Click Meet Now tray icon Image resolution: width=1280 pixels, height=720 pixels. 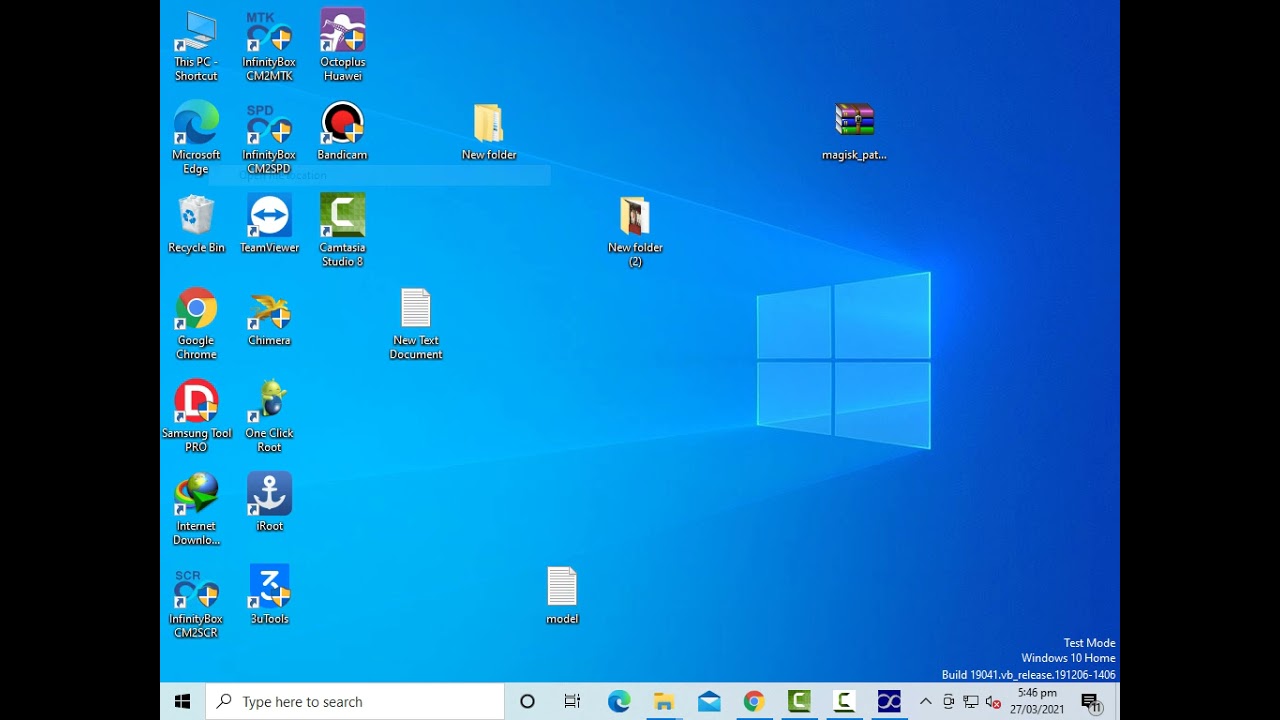tap(949, 702)
